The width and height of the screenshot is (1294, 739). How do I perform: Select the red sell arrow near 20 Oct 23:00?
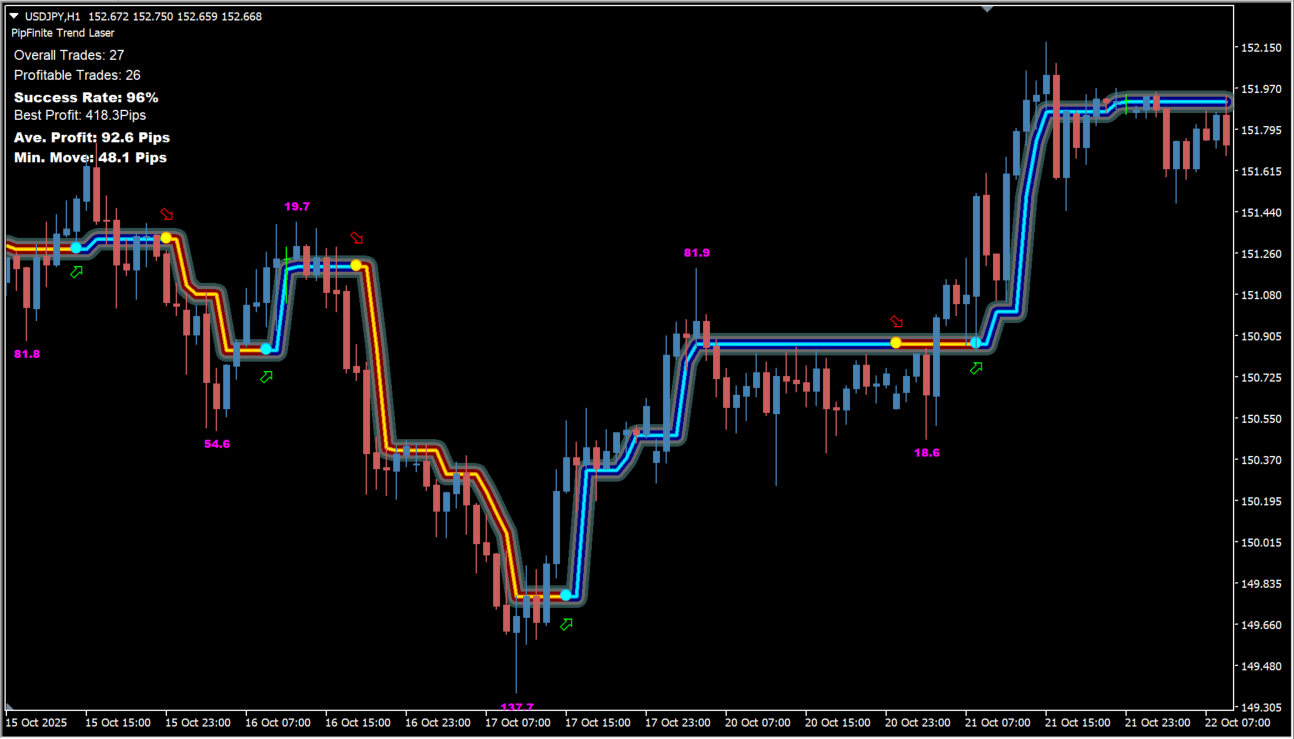click(x=897, y=322)
